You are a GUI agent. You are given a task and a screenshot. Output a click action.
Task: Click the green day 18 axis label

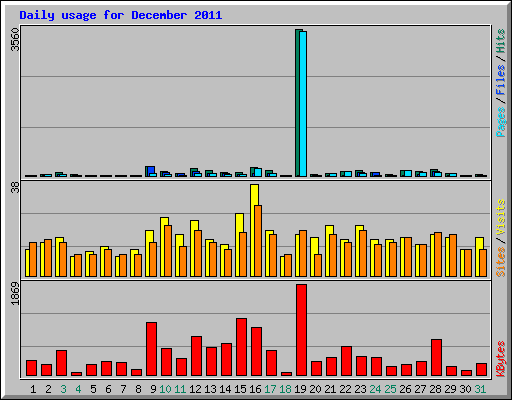285,389
